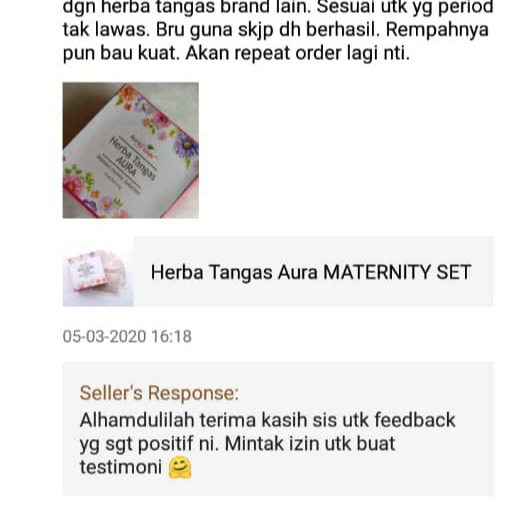Viewport: 511px width, 511px height.
Task: Click the review timestamp 05-03-2020 16:18
Action: [x=127, y=336]
